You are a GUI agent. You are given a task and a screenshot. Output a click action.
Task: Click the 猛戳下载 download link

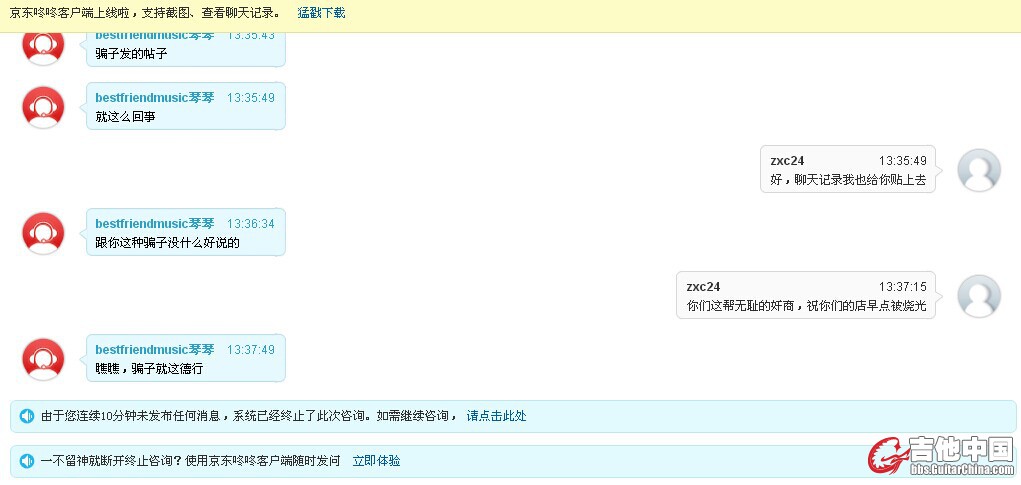coord(321,13)
